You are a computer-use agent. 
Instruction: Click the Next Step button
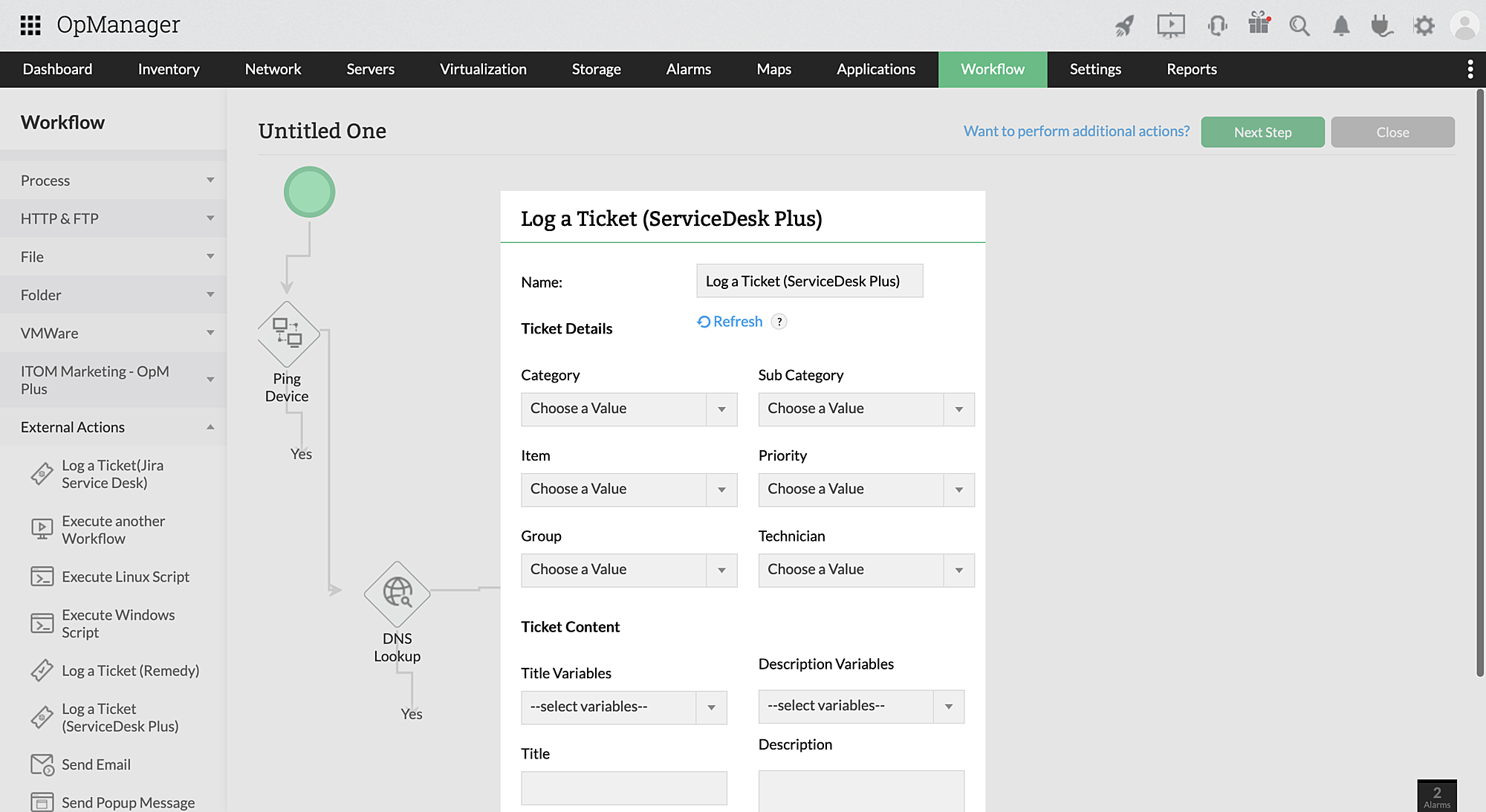(x=1262, y=132)
